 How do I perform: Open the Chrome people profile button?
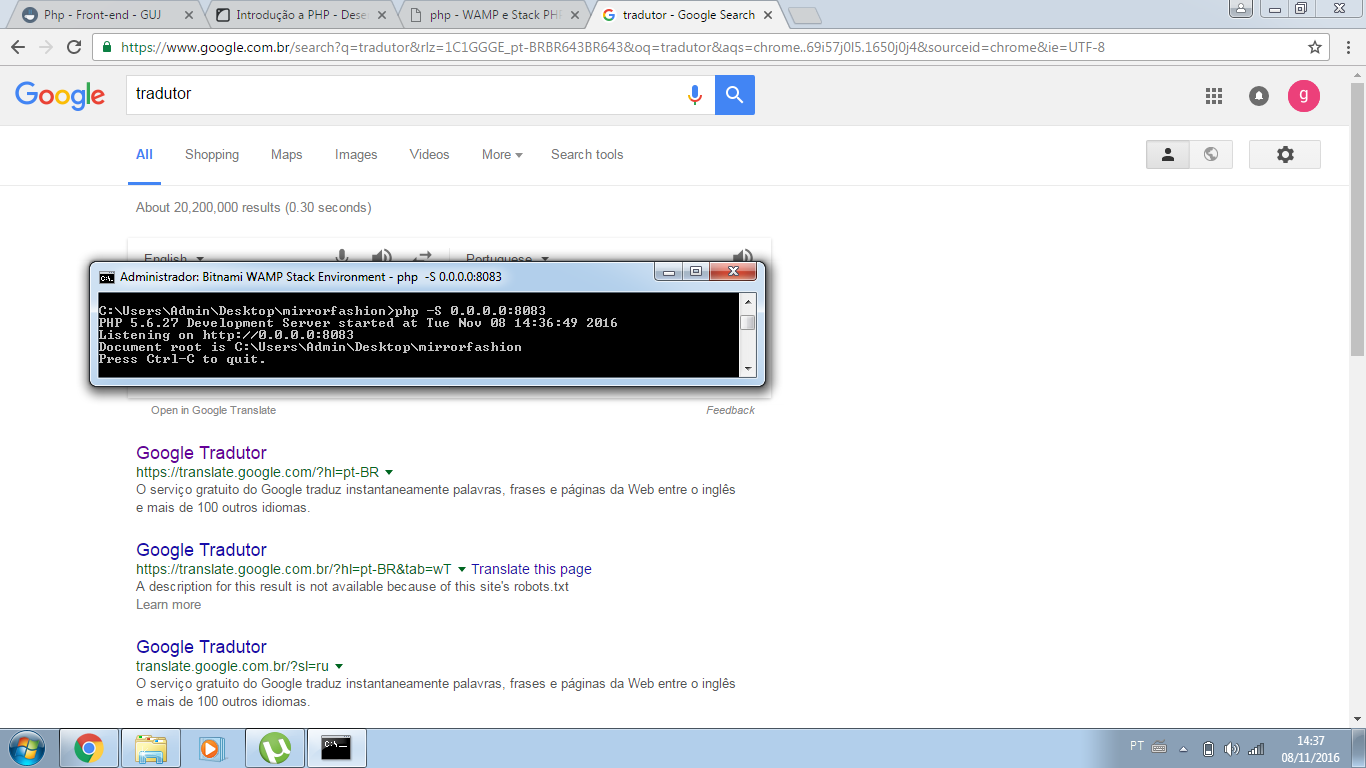[1240, 9]
